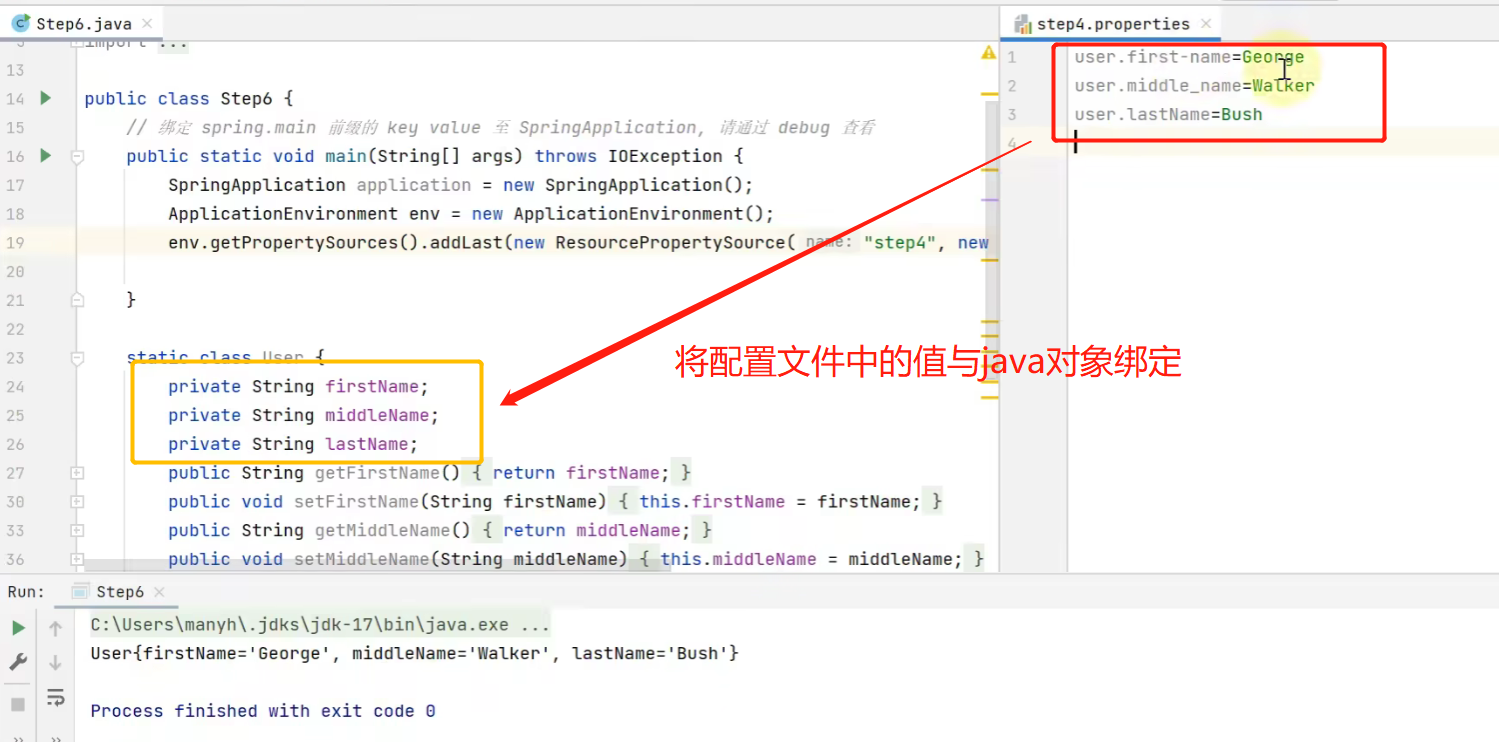This screenshot has height=742, width=1499.
Task: Click the yellow warning inspection icon
Action: [988, 53]
